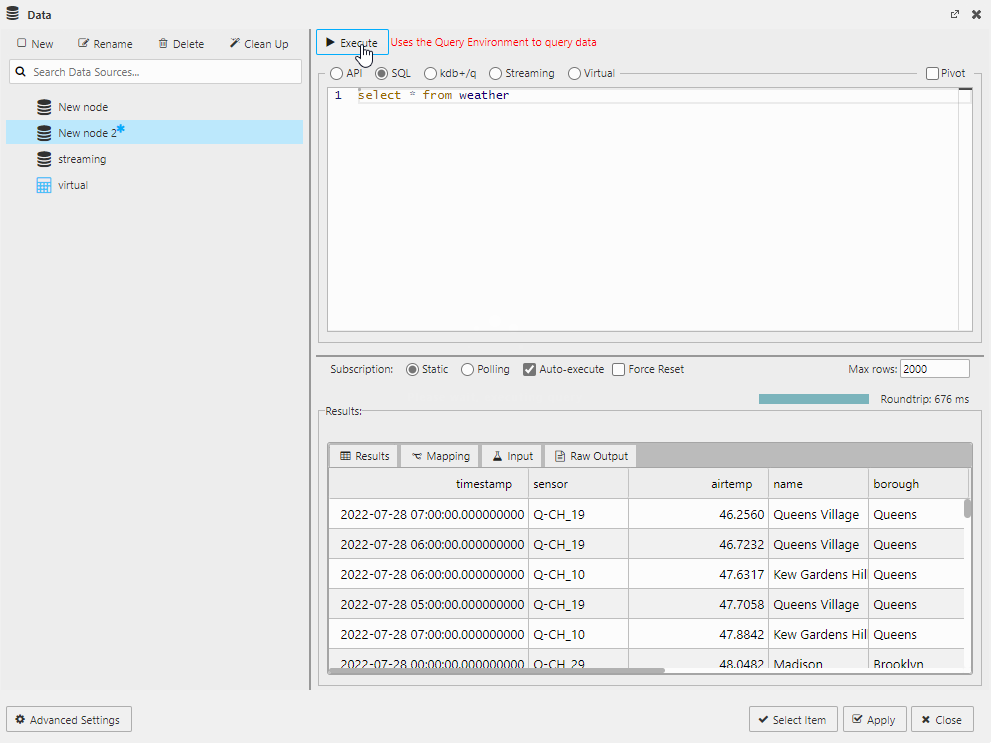
Task: Click the pop-out expand icon at top right
Action: coord(955,14)
